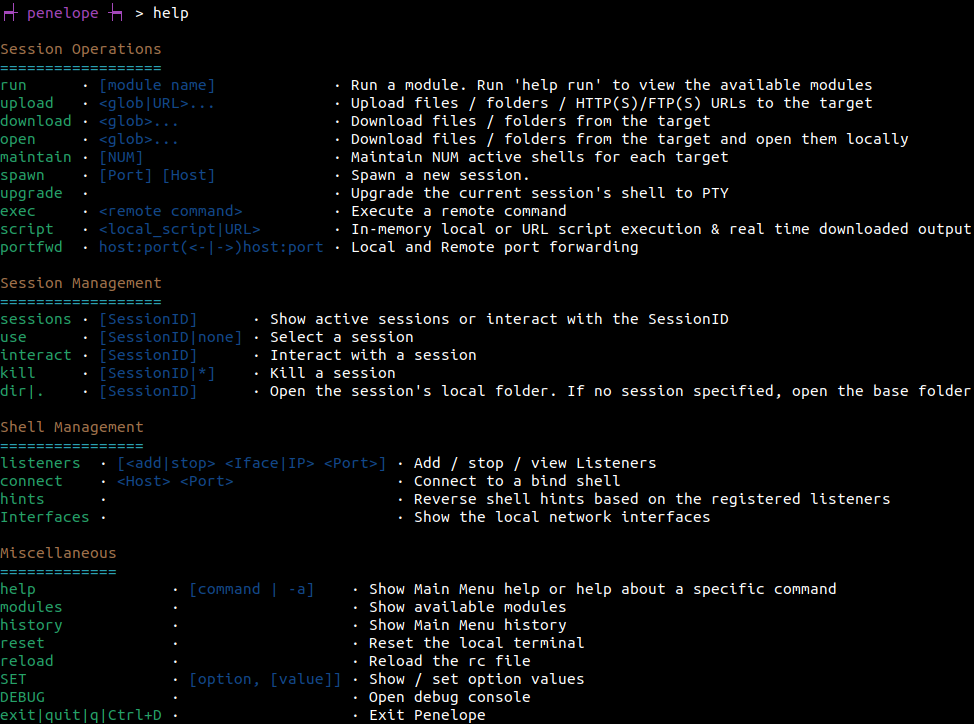Click the 'portfwd' command entry

[x=31, y=247]
